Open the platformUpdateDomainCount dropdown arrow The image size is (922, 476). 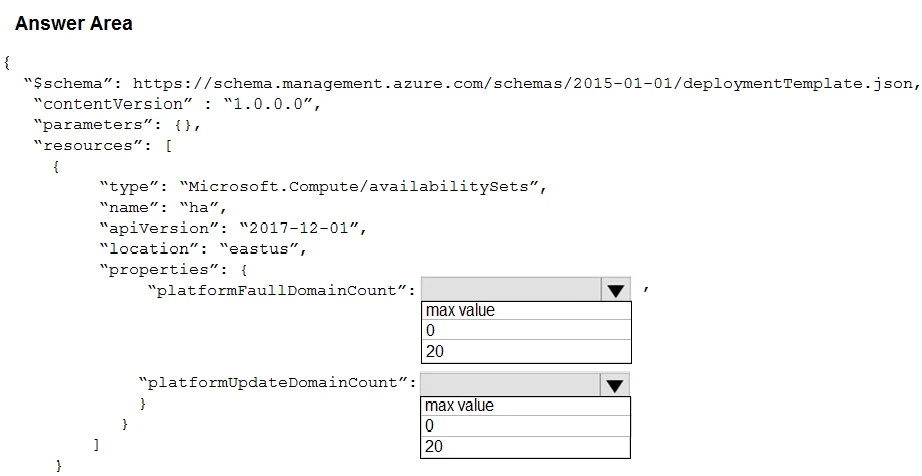click(x=615, y=385)
